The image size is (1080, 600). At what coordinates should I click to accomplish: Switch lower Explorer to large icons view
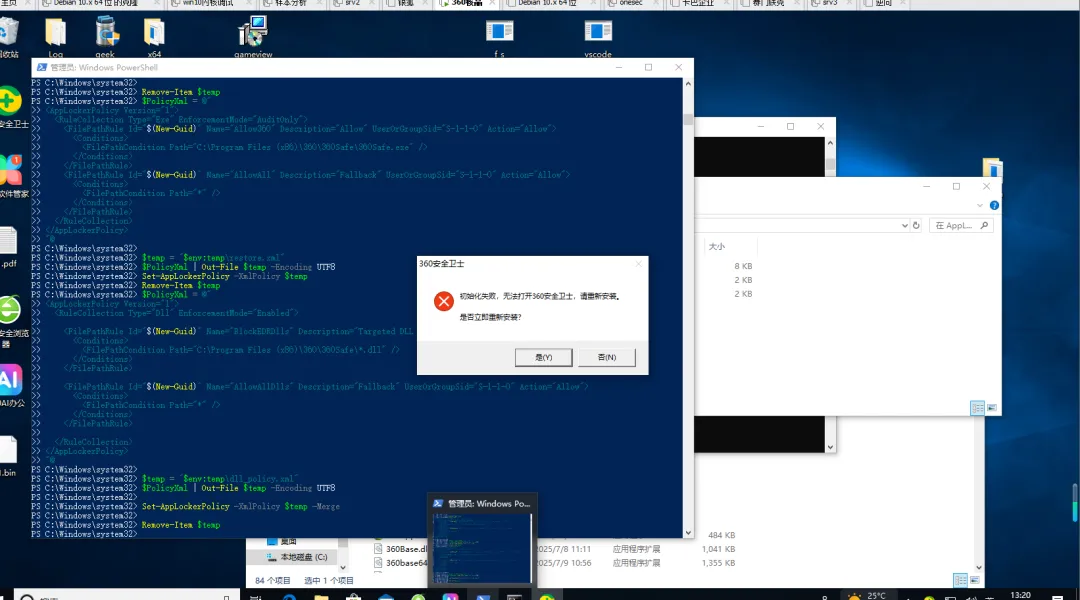[975, 580]
